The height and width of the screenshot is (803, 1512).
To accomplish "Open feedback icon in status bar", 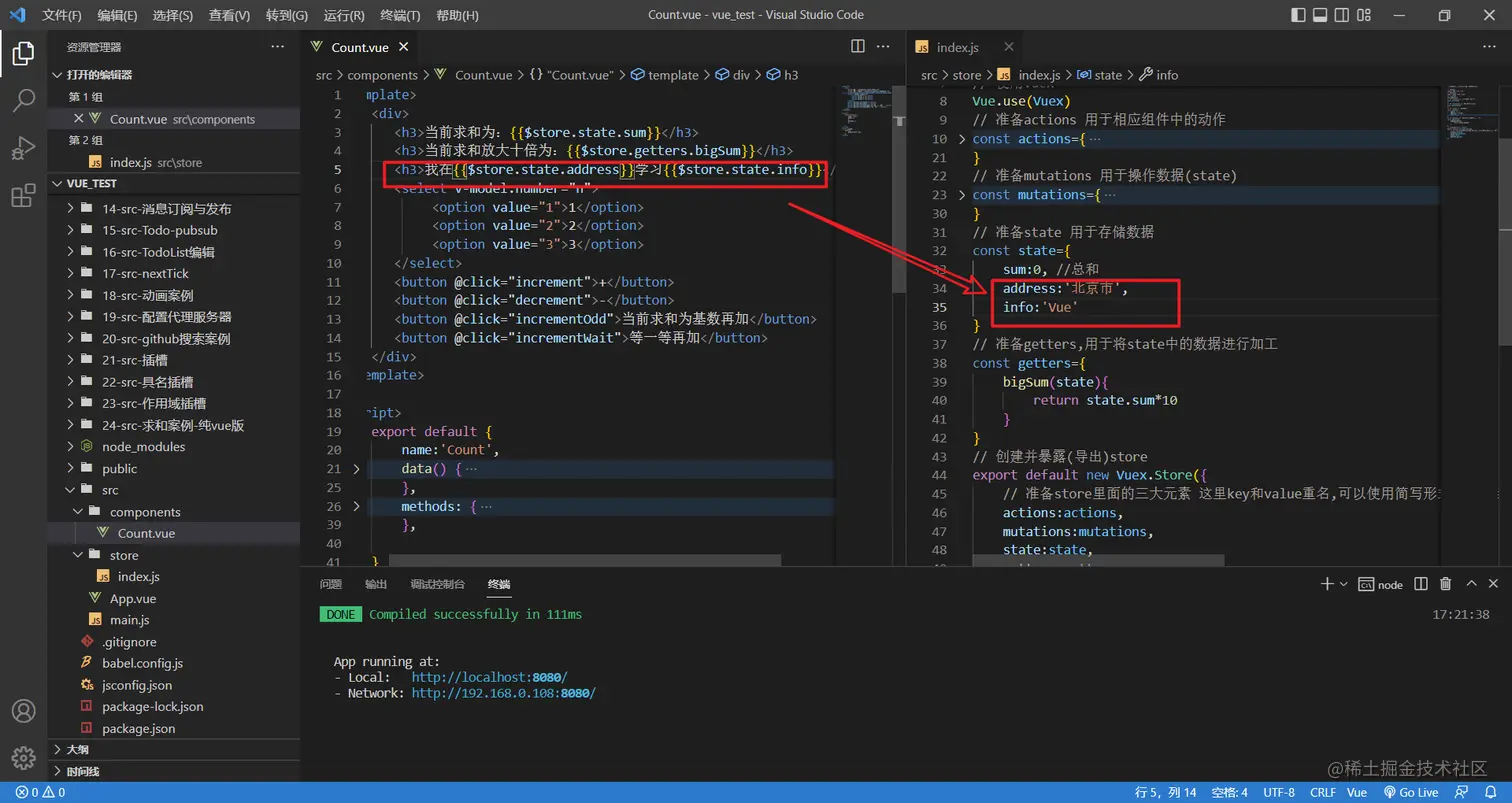I will tap(1463, 792).
